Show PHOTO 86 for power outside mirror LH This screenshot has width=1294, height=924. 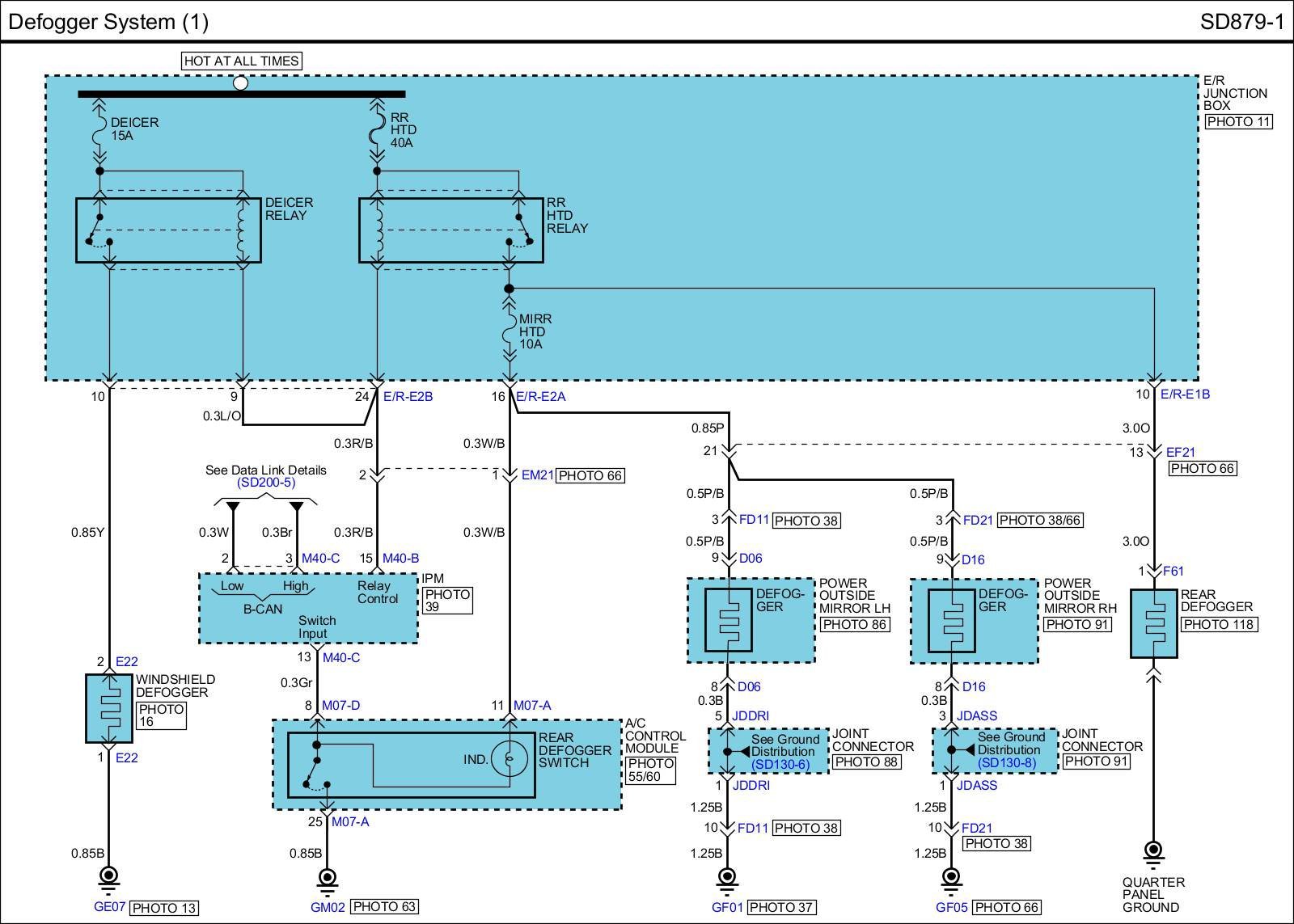point(855,624)
